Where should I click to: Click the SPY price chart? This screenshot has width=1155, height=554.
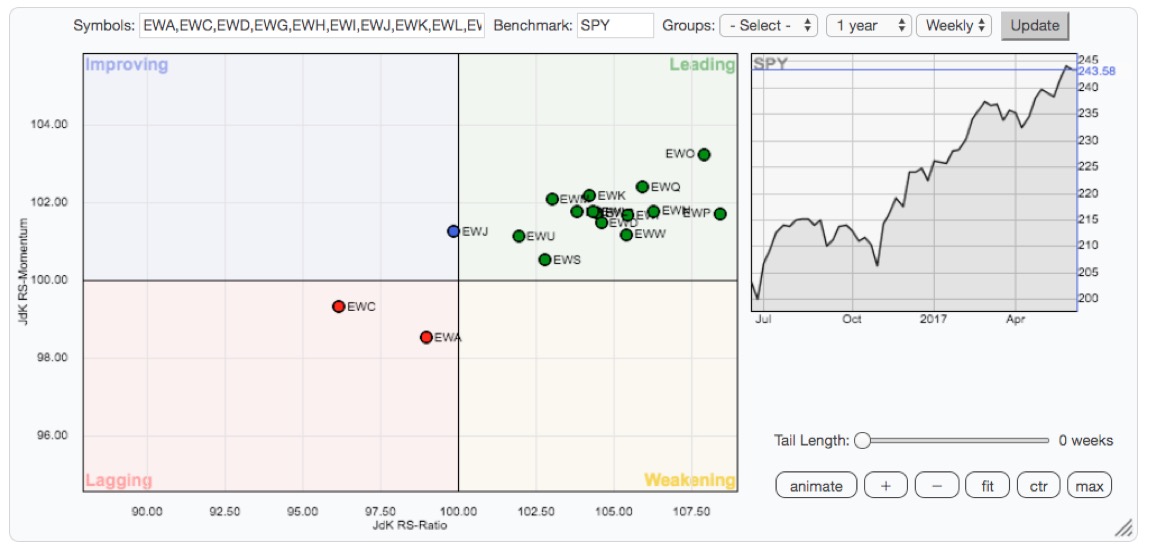point(913,182)
